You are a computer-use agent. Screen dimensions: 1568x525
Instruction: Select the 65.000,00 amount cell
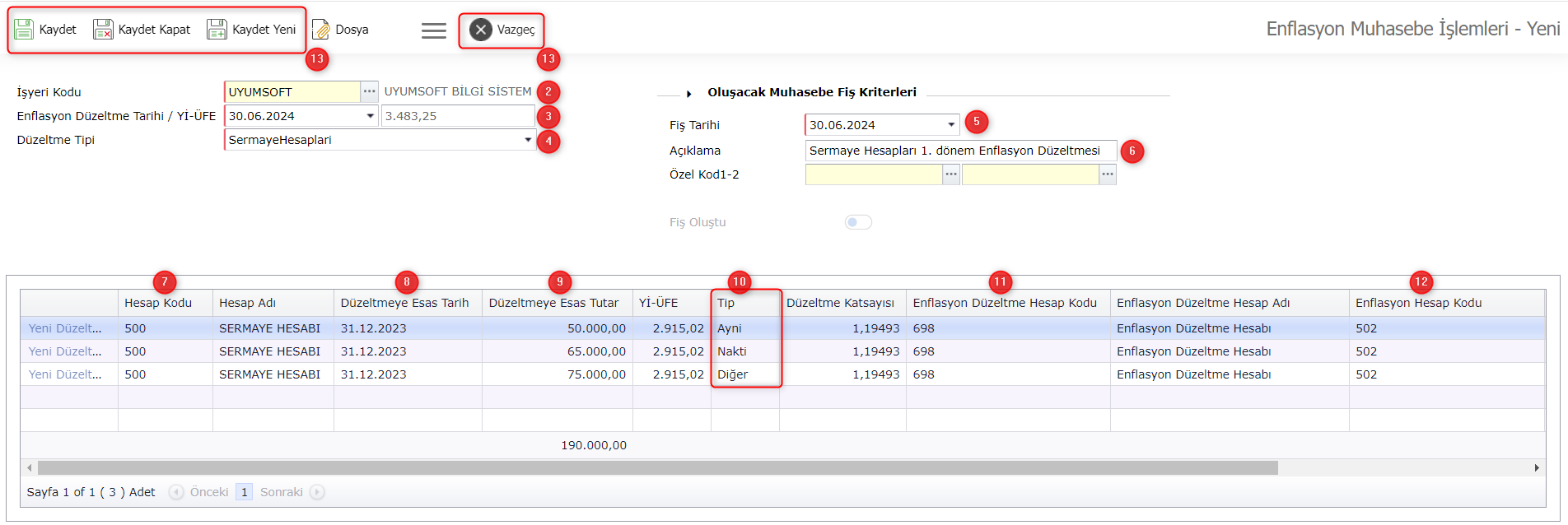pos(558,351)
